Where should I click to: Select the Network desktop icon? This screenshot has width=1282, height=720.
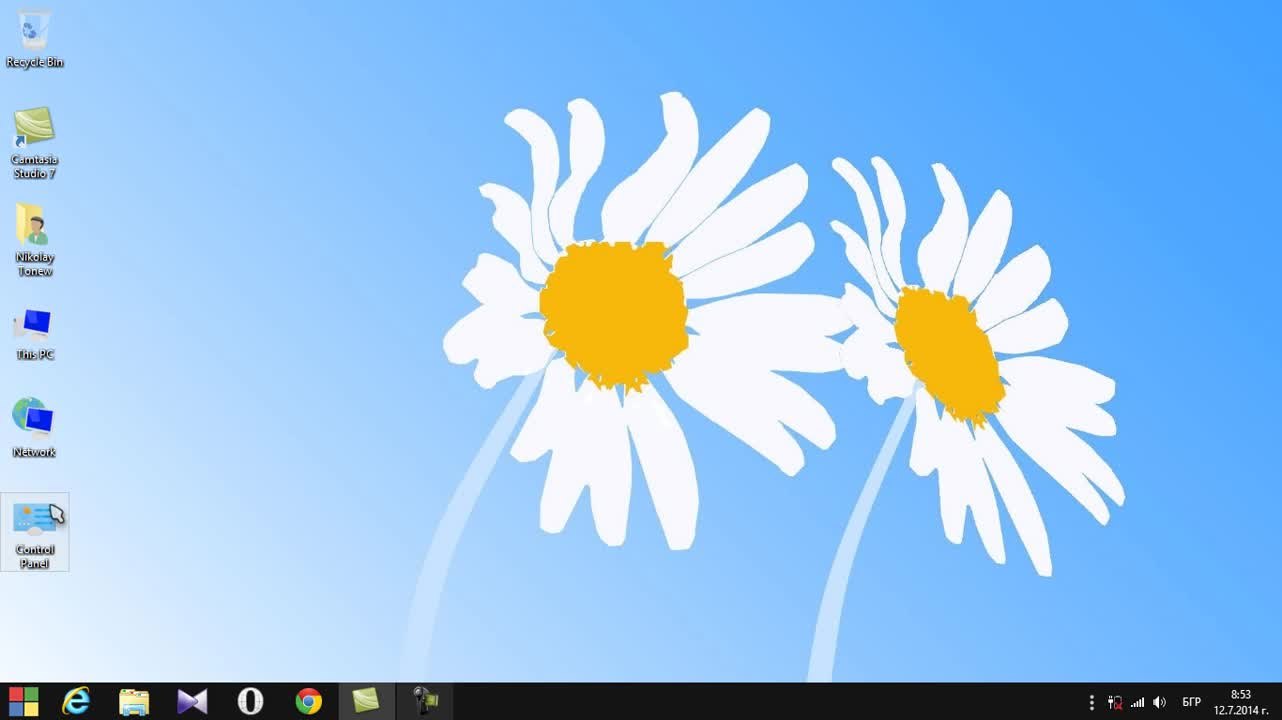click(x=34, y=427)
